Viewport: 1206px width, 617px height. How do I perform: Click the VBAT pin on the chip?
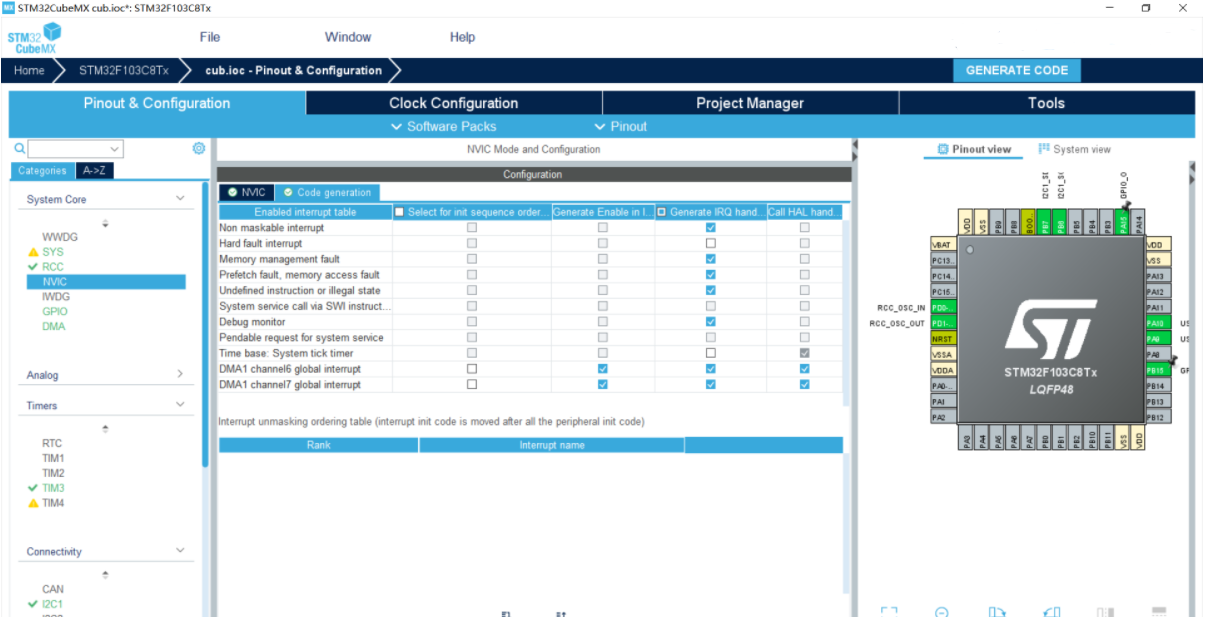(x=943, y=244)
